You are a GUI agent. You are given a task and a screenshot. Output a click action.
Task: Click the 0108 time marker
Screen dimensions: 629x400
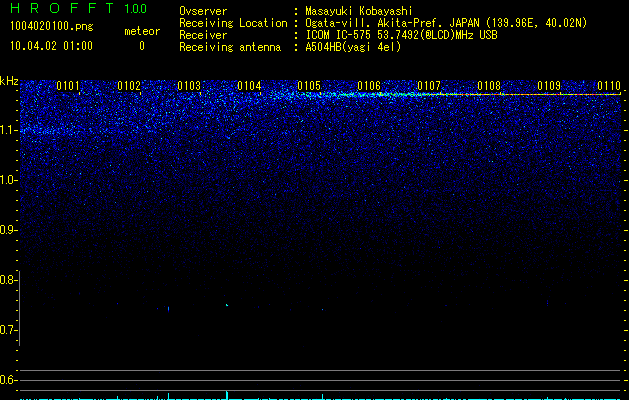489,86
